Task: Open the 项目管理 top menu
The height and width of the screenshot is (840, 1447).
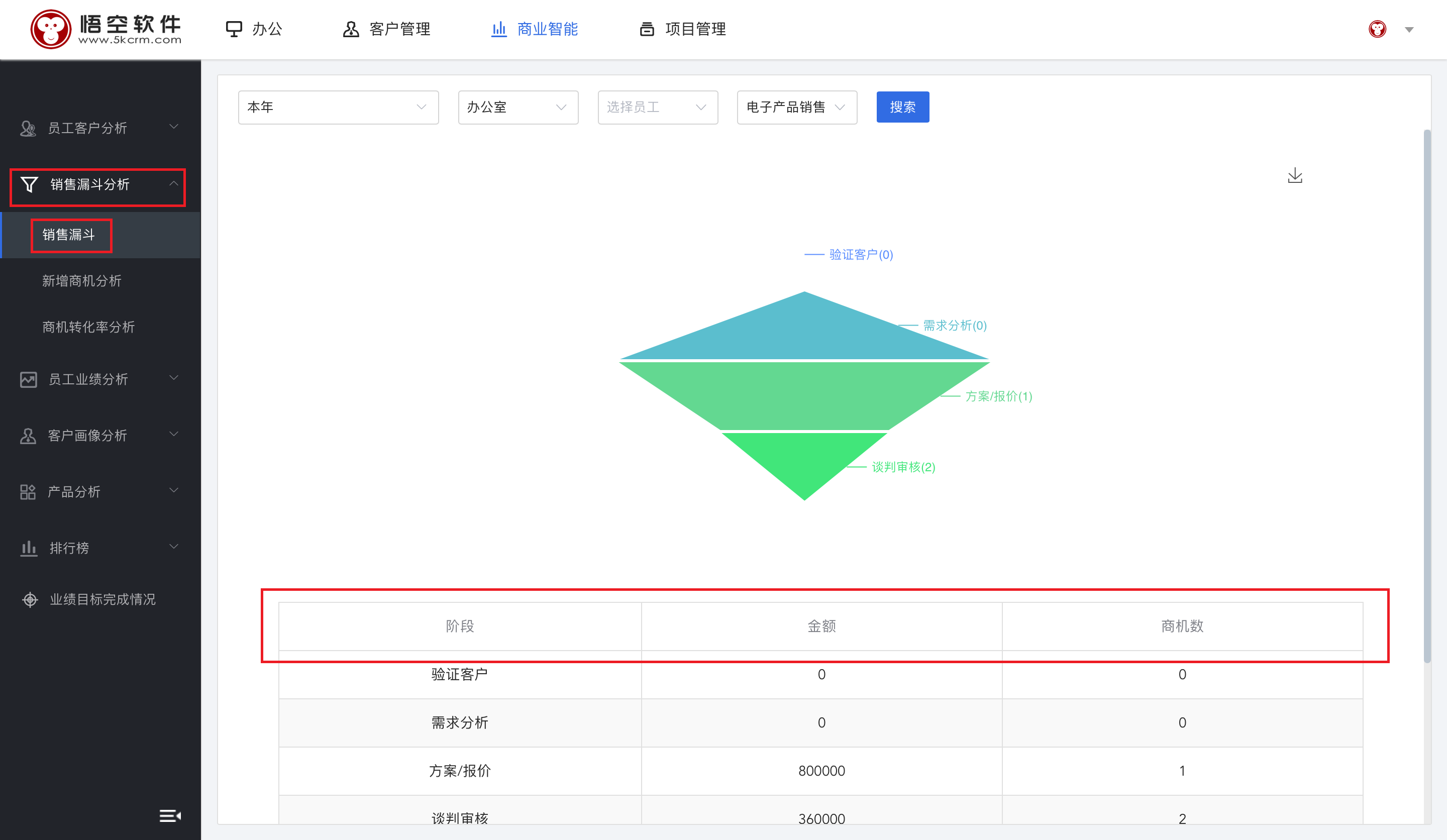Action: [682, 29]
